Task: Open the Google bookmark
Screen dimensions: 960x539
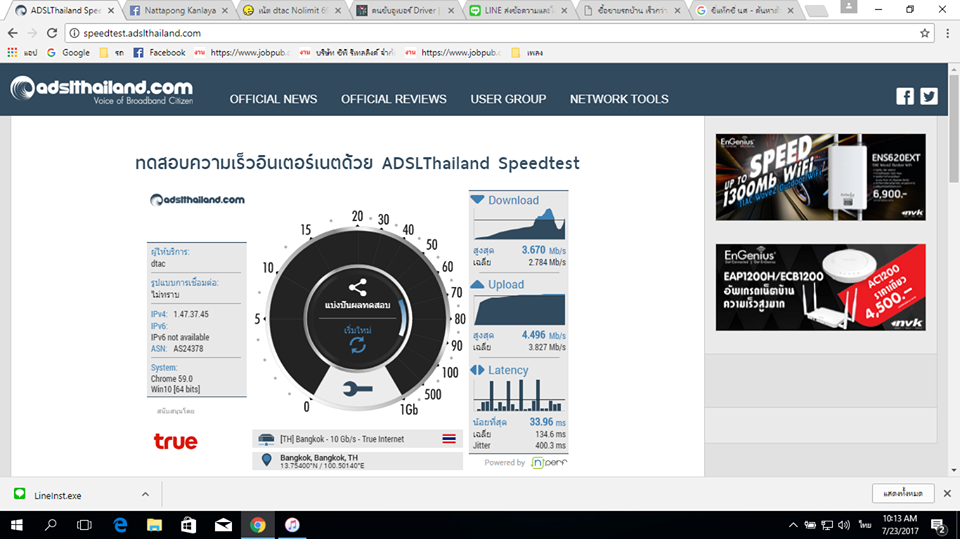Action: 69,53
